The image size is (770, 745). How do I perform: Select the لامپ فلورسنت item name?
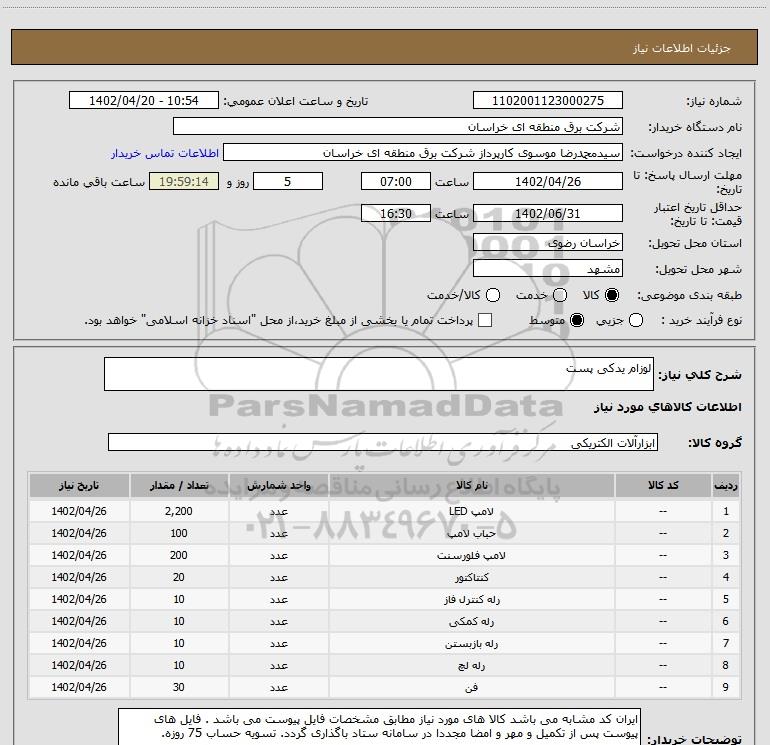(x=471, y=555)
